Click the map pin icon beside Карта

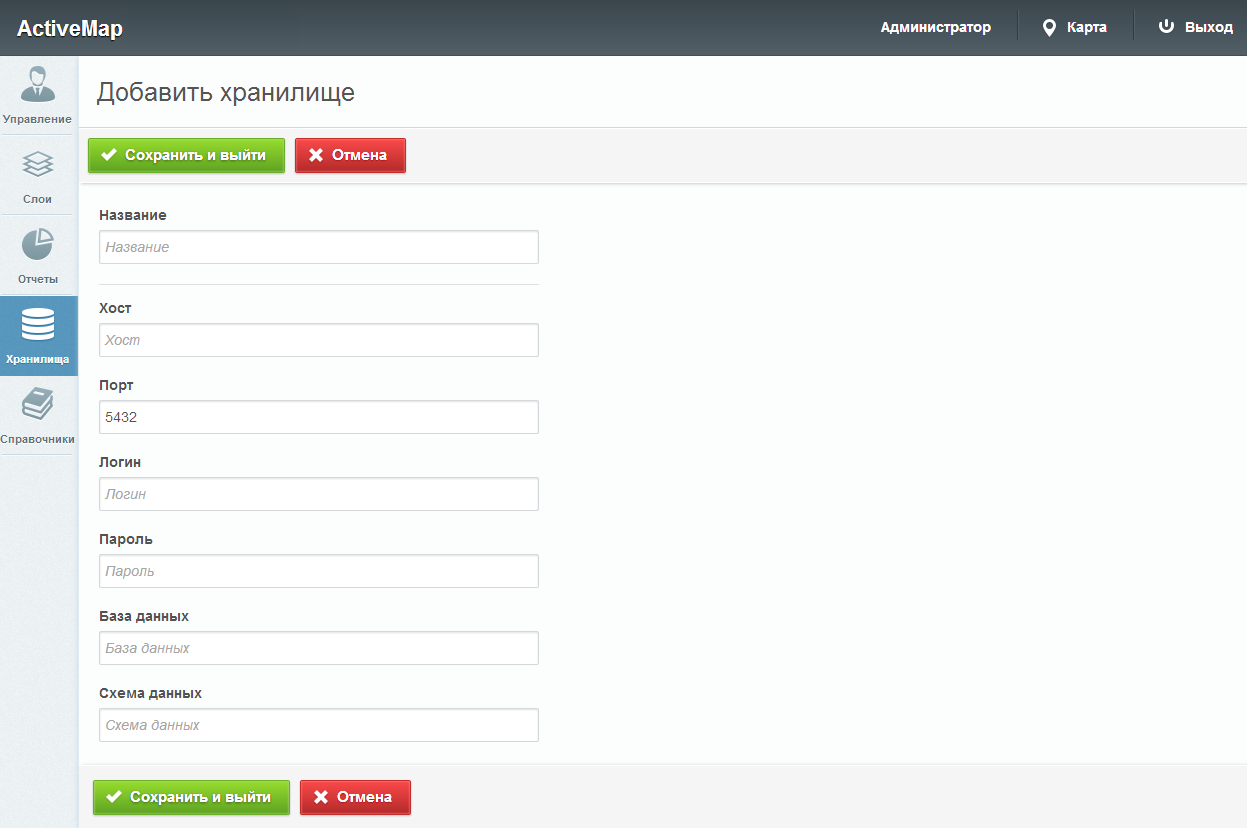pyautogui.click(x=1047, y=27)
